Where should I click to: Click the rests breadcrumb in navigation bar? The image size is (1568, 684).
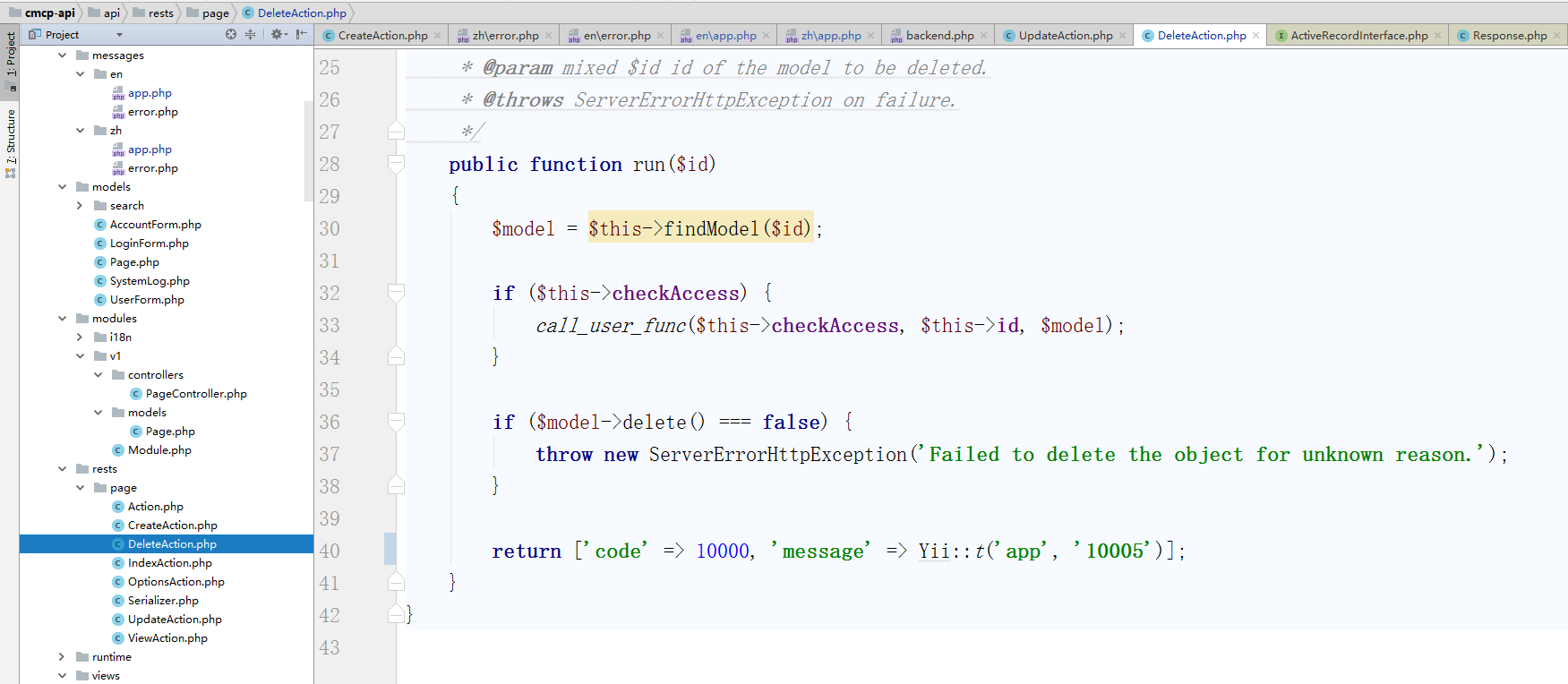[160, 13]
